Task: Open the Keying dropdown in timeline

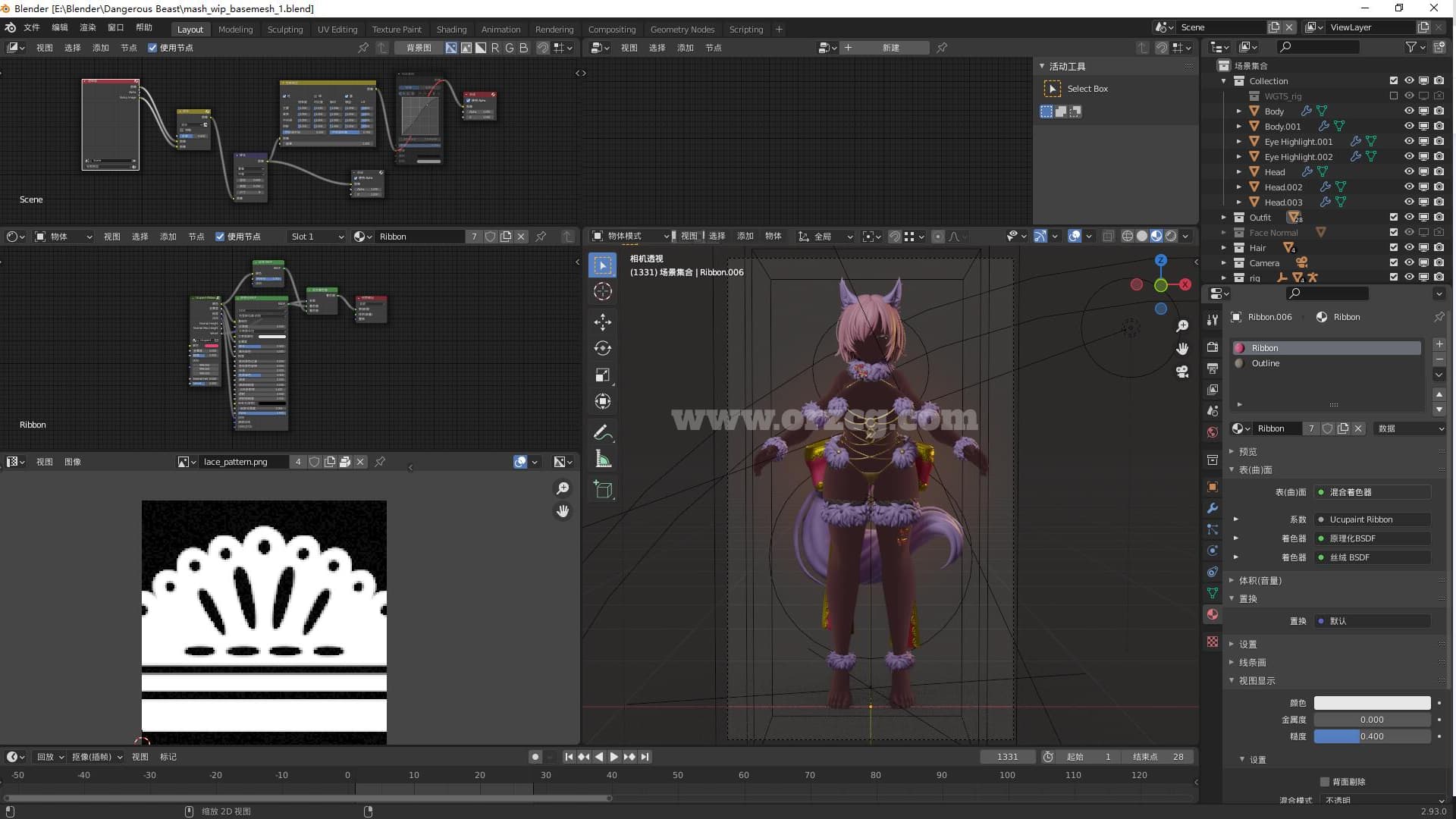Action: tap(97, 757)
